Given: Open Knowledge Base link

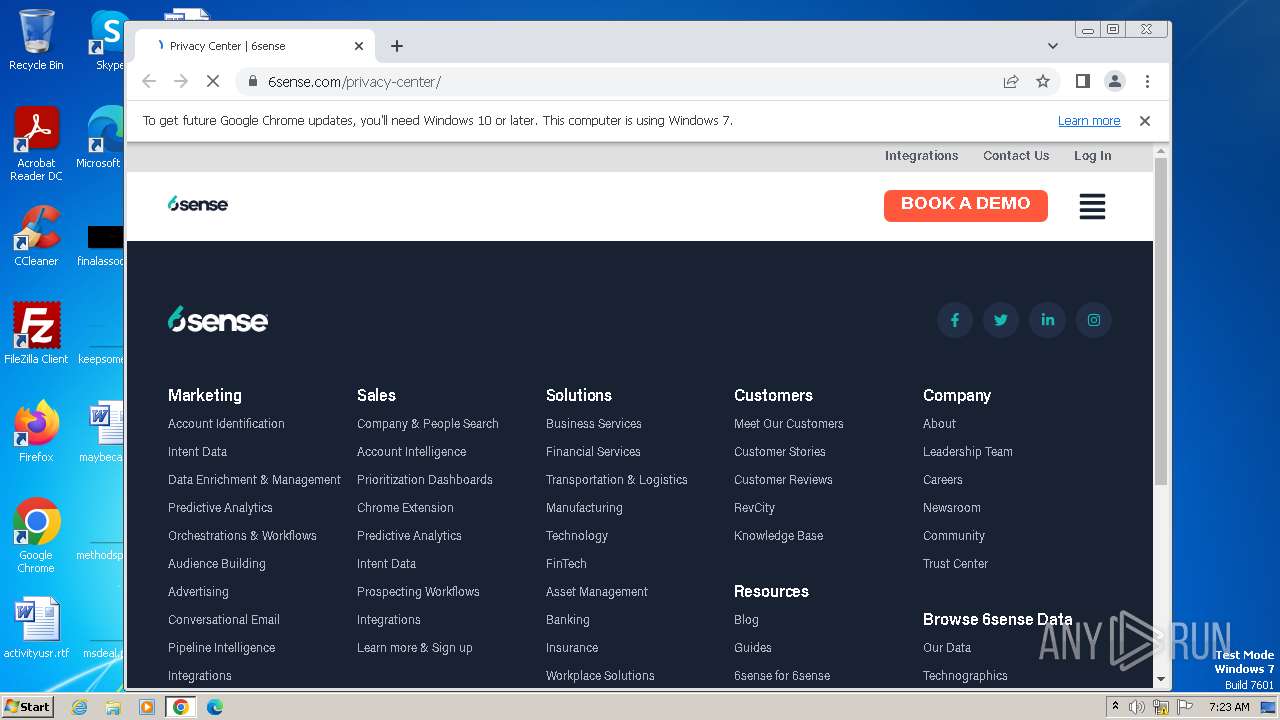Looking at the screenshot, I should click(x=779, y=536).
